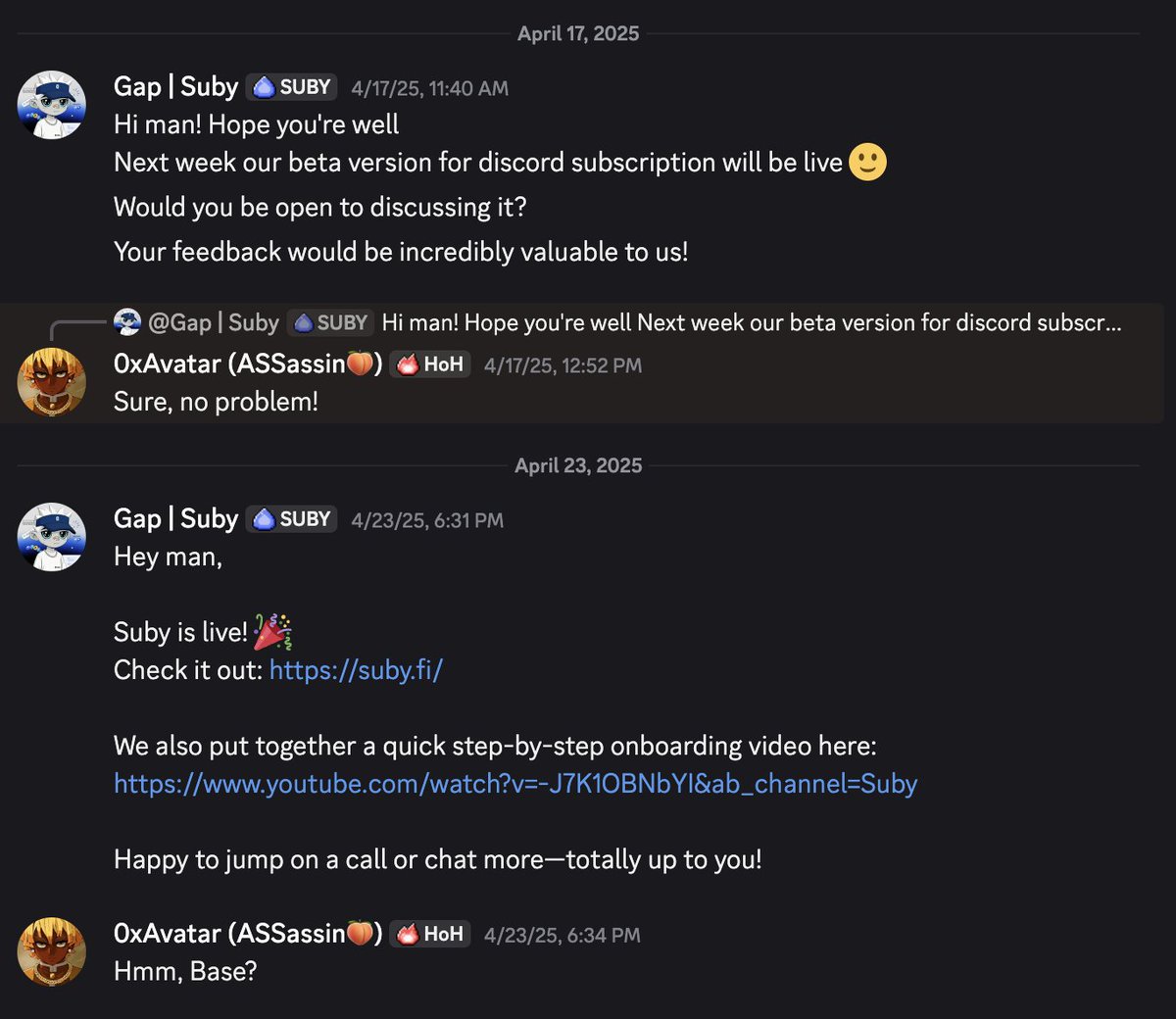Open the YouTube onboarding video link
1176x1019 pixels.
coord(515,784)
